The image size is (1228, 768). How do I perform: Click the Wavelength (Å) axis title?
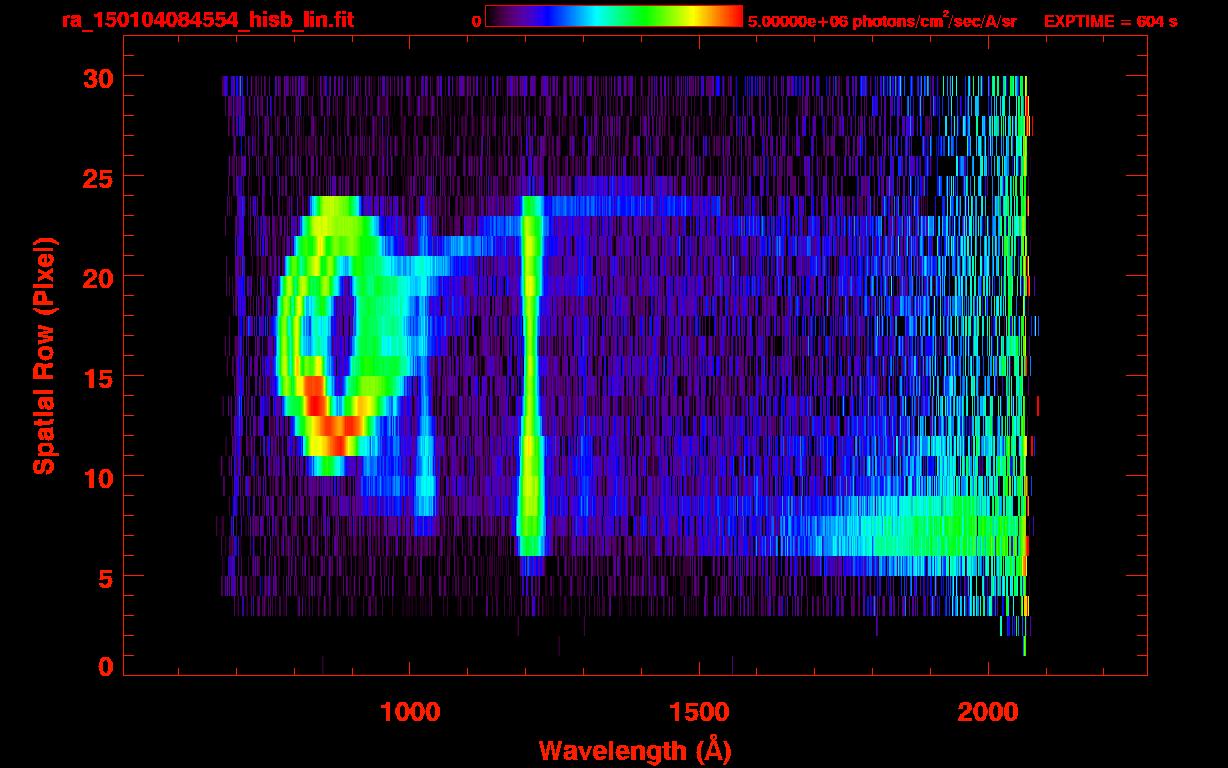click(x=635, y=750)
